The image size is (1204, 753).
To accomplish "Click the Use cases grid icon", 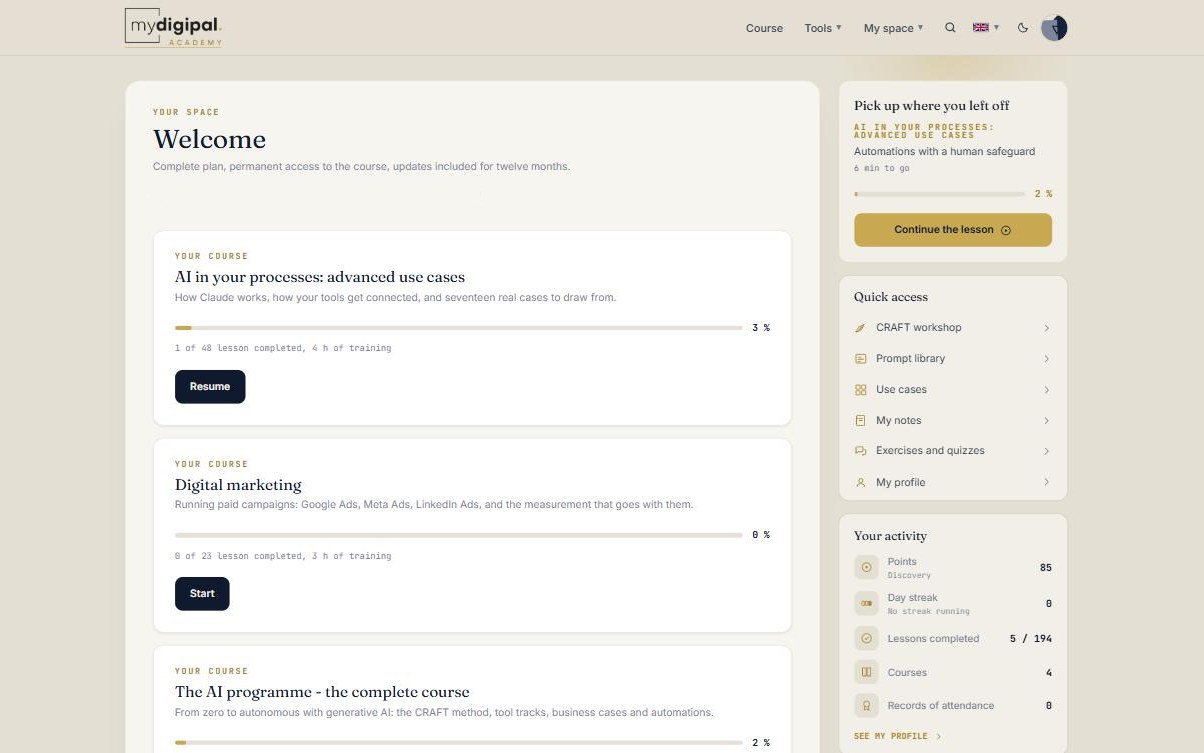I will coord(860,390).
